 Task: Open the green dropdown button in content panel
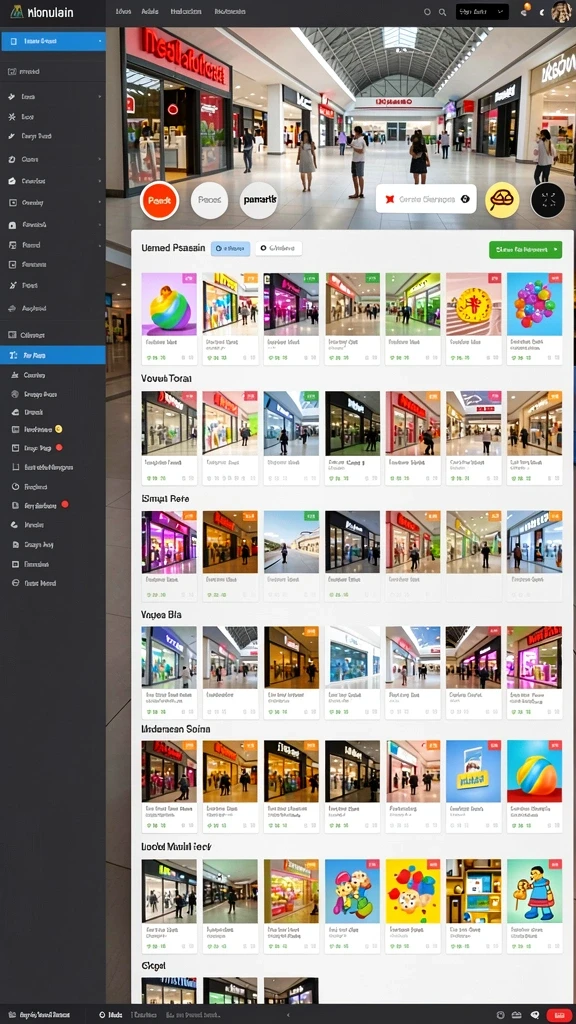point(525,249)
